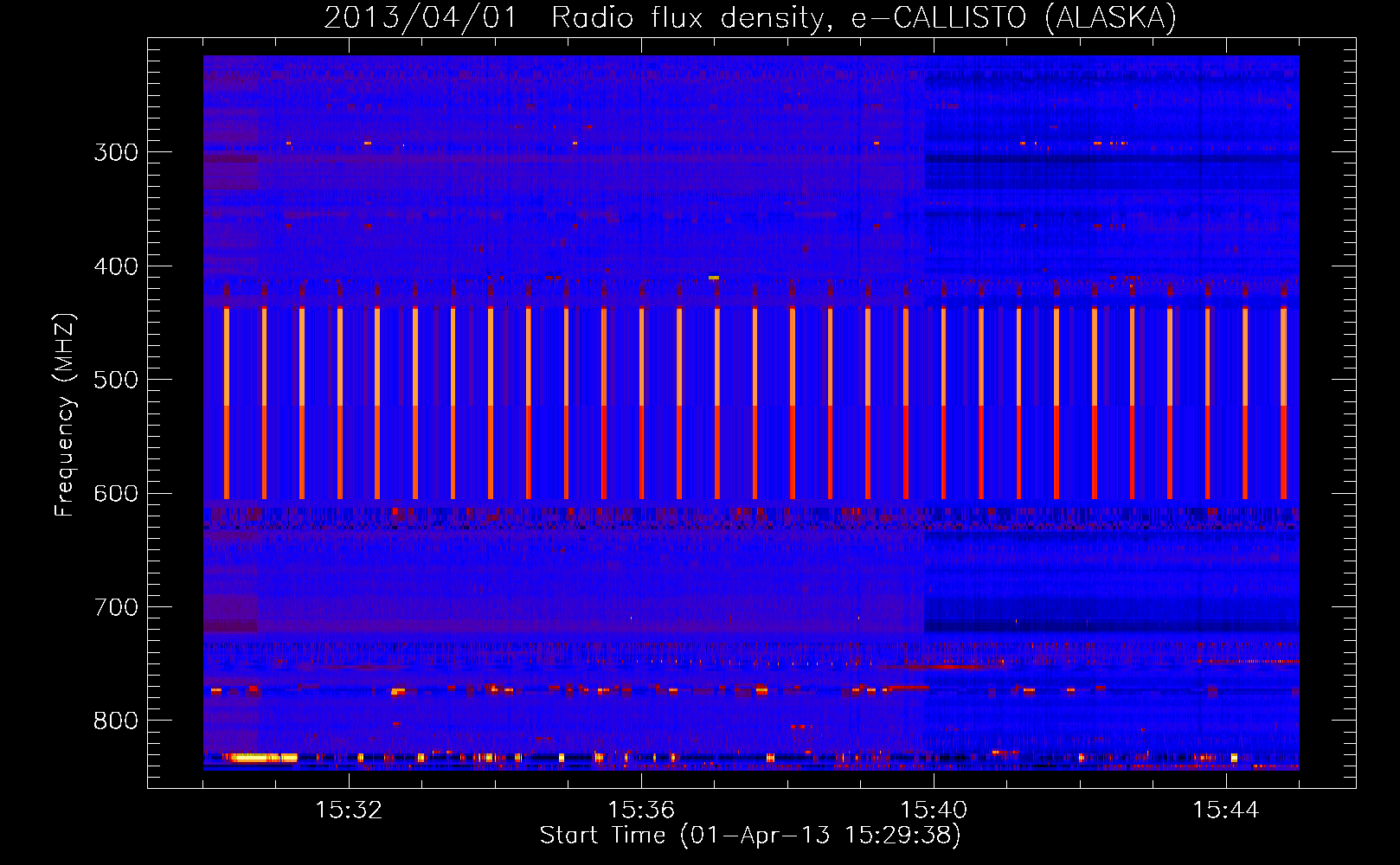This screenshot has height=865, width=1400.
Task: Click the 500 frequency tick label
Action: coord(116,380)
